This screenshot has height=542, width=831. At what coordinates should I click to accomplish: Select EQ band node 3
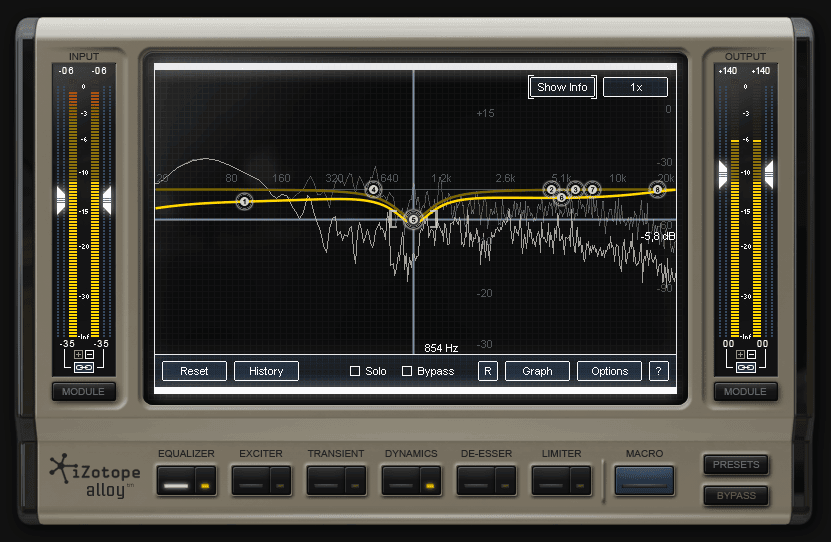pyautogui.click(x=575, y=189)
